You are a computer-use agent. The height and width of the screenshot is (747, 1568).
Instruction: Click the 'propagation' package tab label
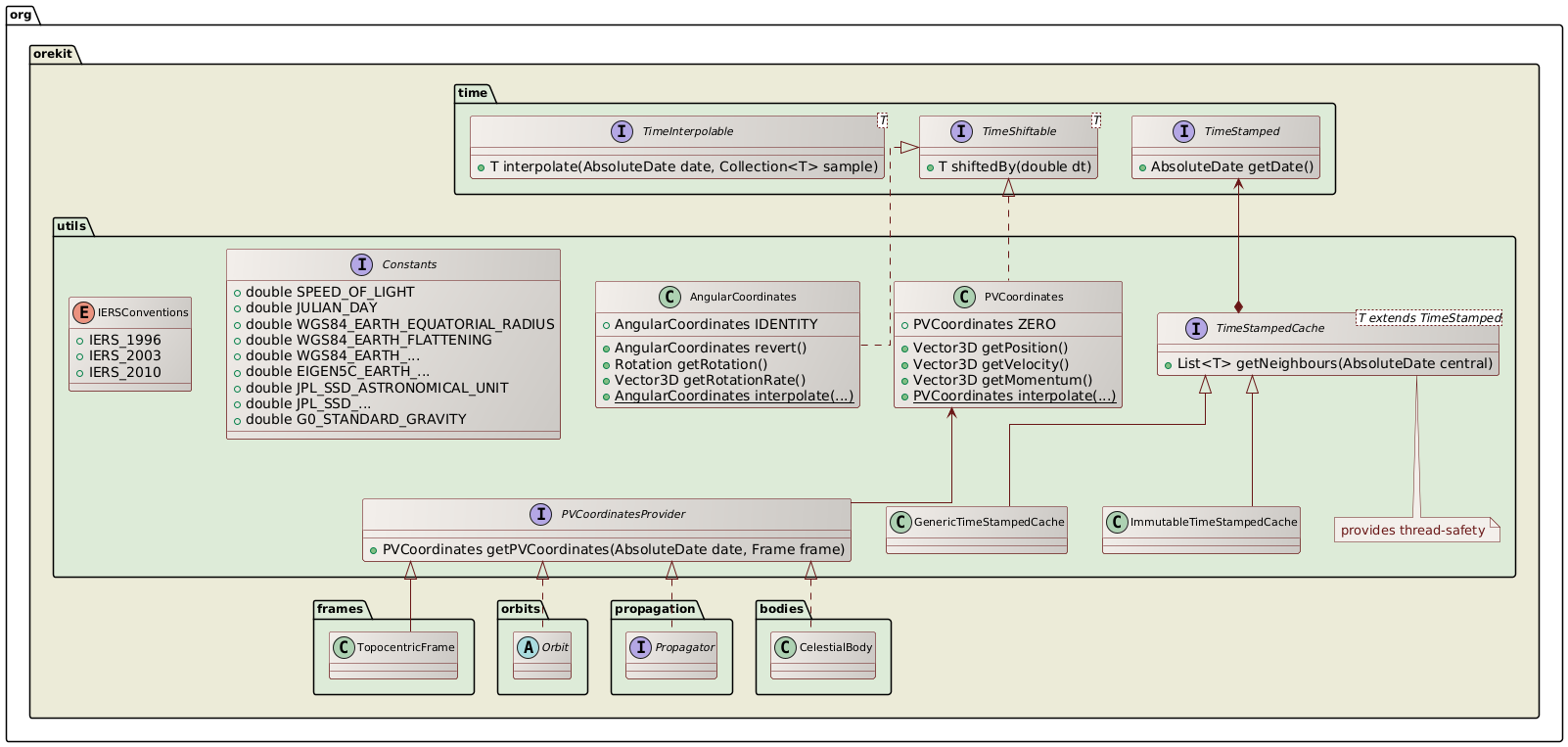655,608
